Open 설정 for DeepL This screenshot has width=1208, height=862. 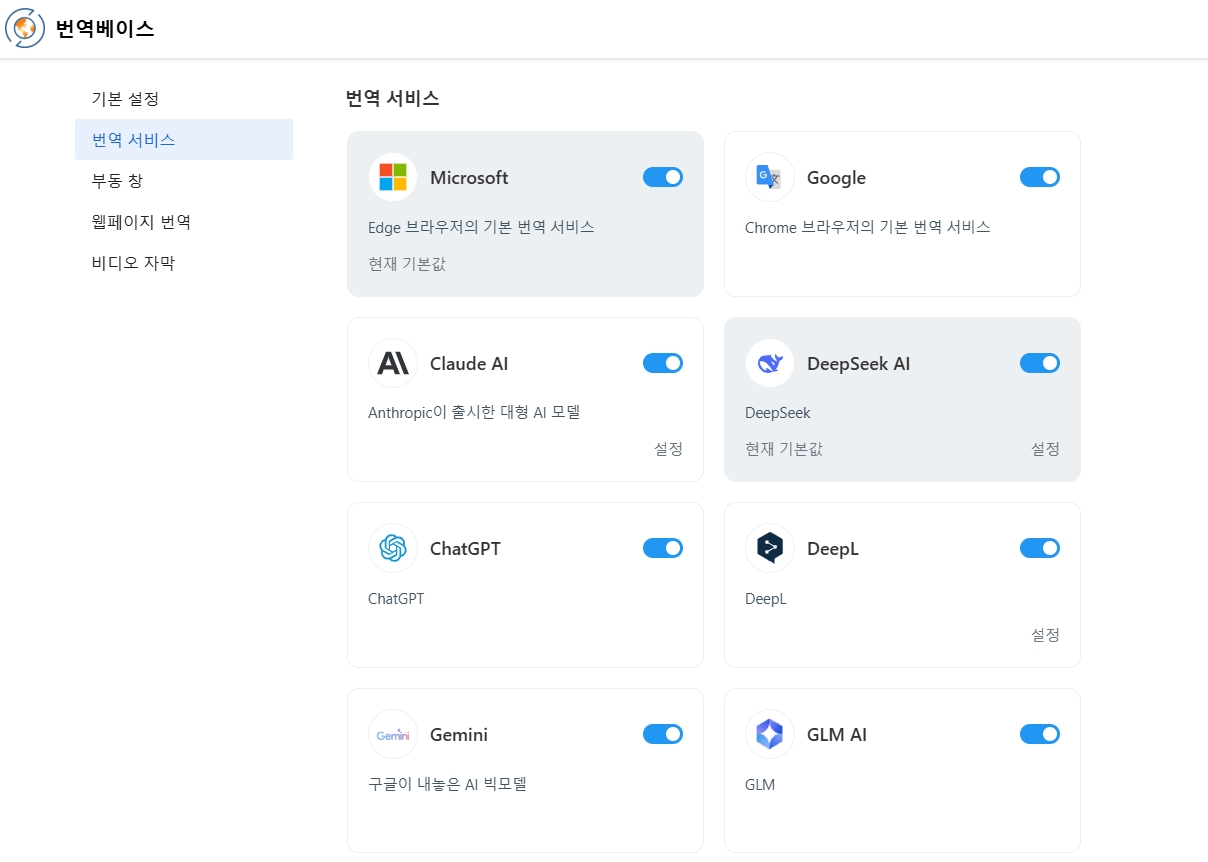click(1045, 635)
